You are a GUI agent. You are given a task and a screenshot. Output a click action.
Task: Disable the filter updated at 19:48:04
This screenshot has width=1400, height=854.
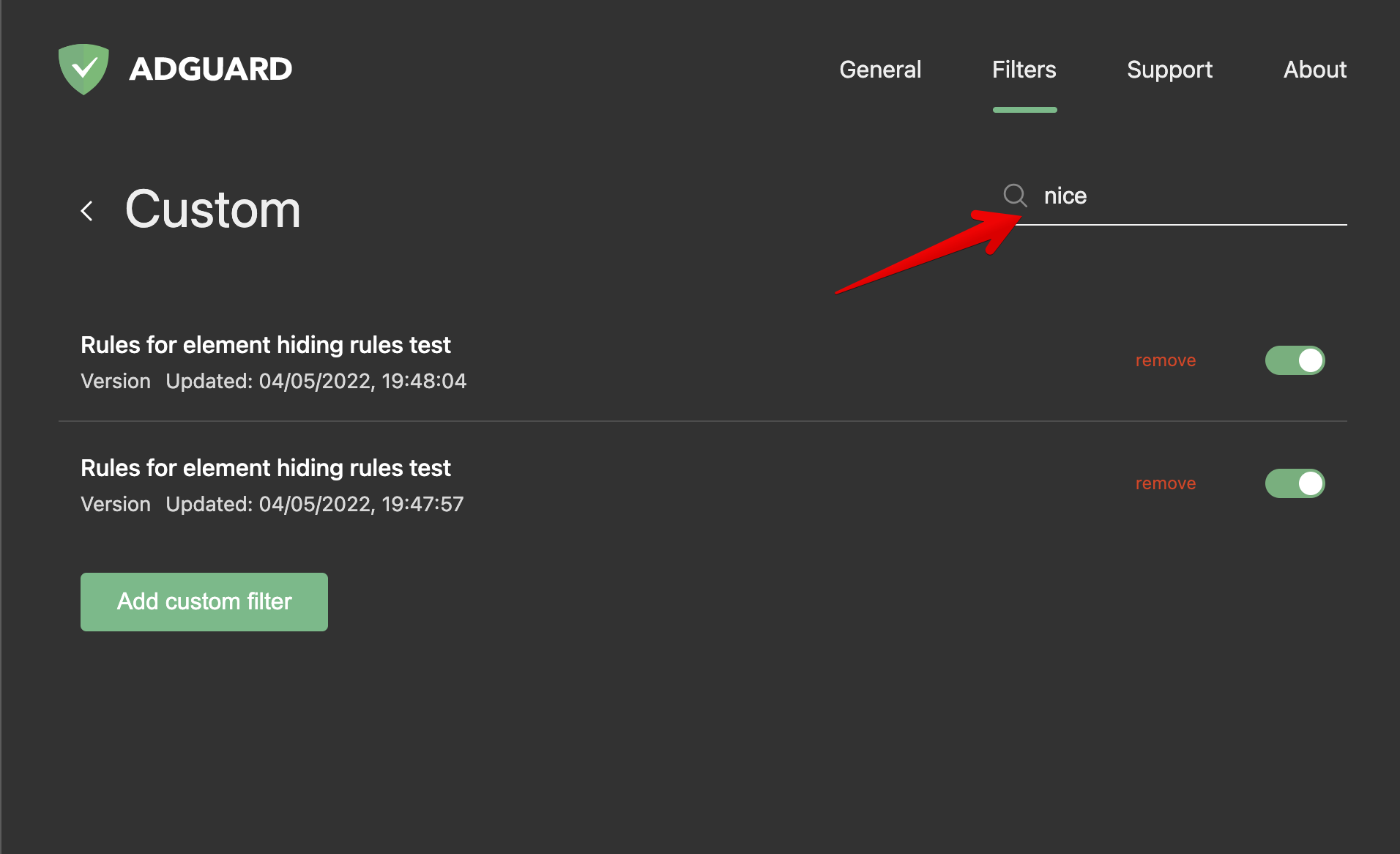[1295, 360]
